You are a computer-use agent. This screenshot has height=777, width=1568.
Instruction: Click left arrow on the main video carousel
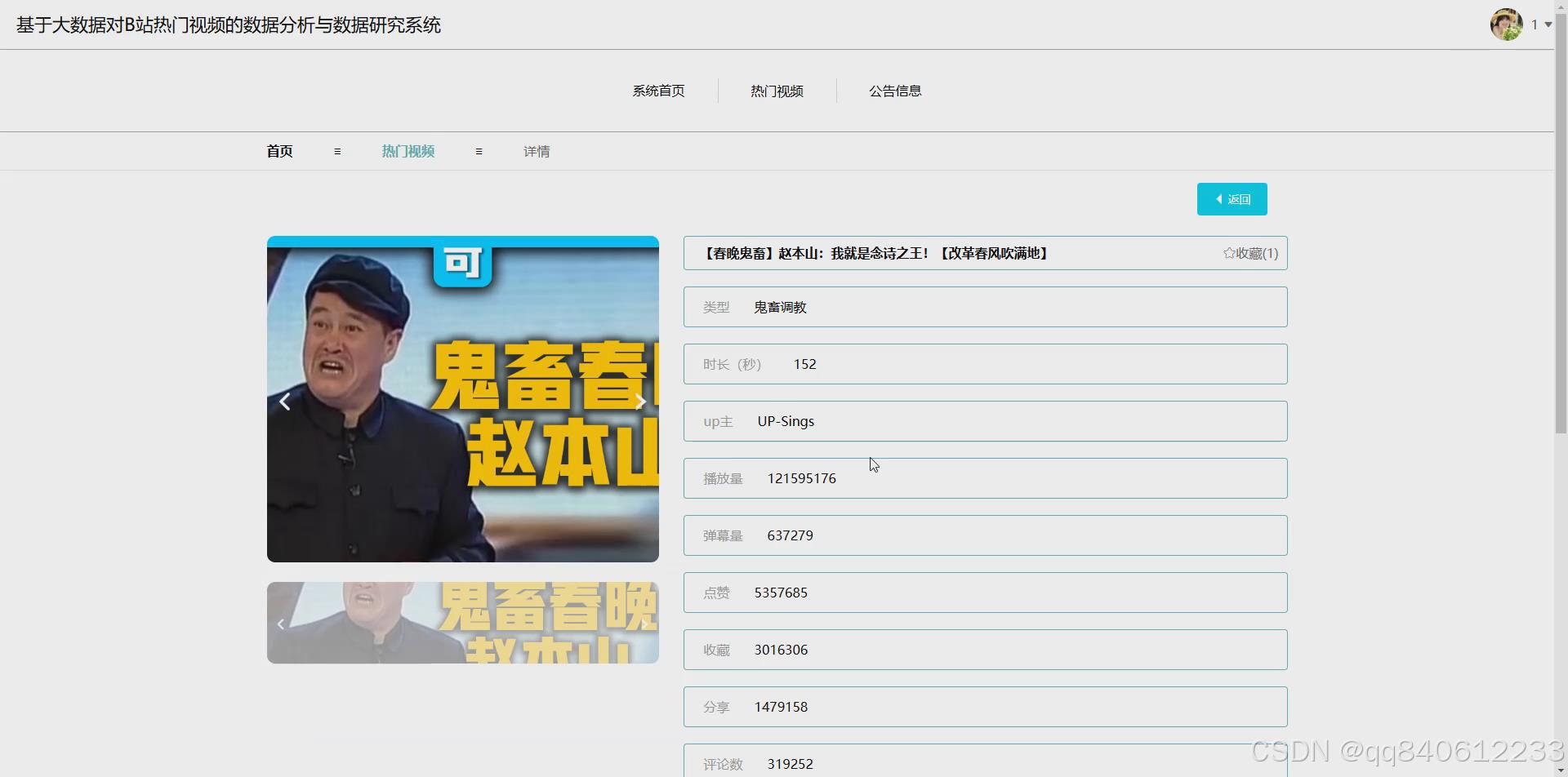coord(285,401)
